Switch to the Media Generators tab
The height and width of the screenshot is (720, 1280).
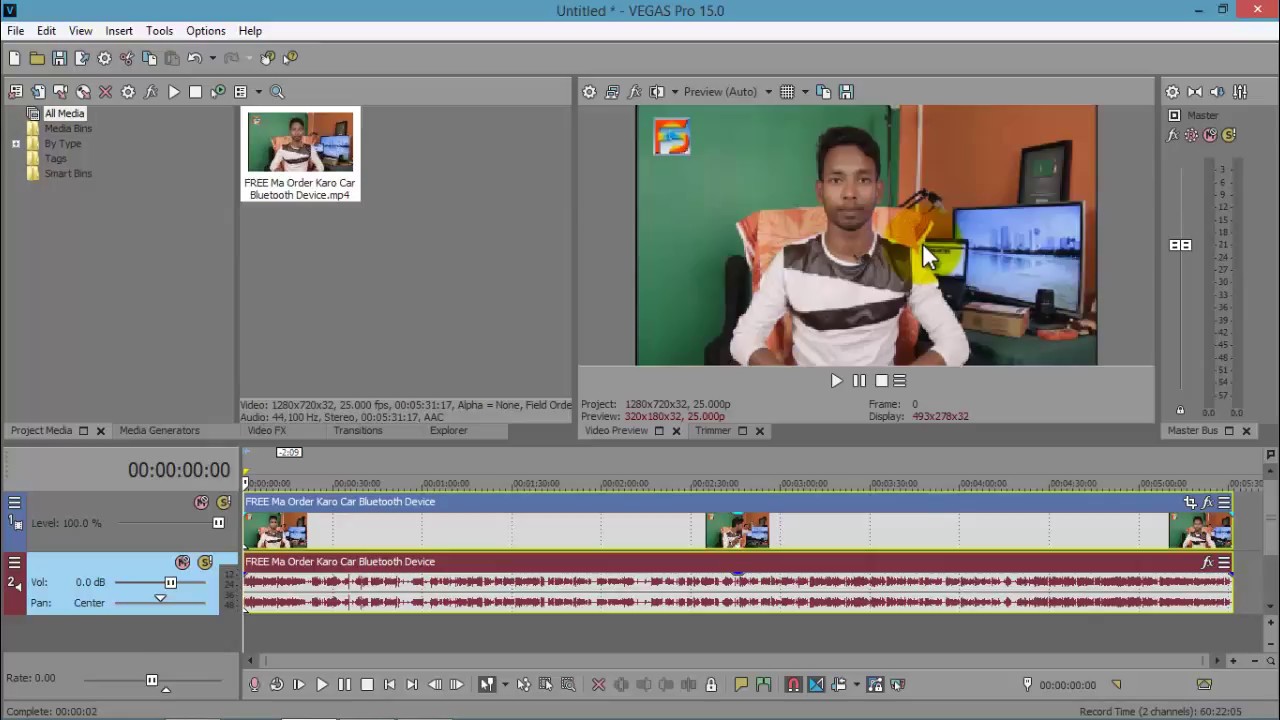coord(159,431)
